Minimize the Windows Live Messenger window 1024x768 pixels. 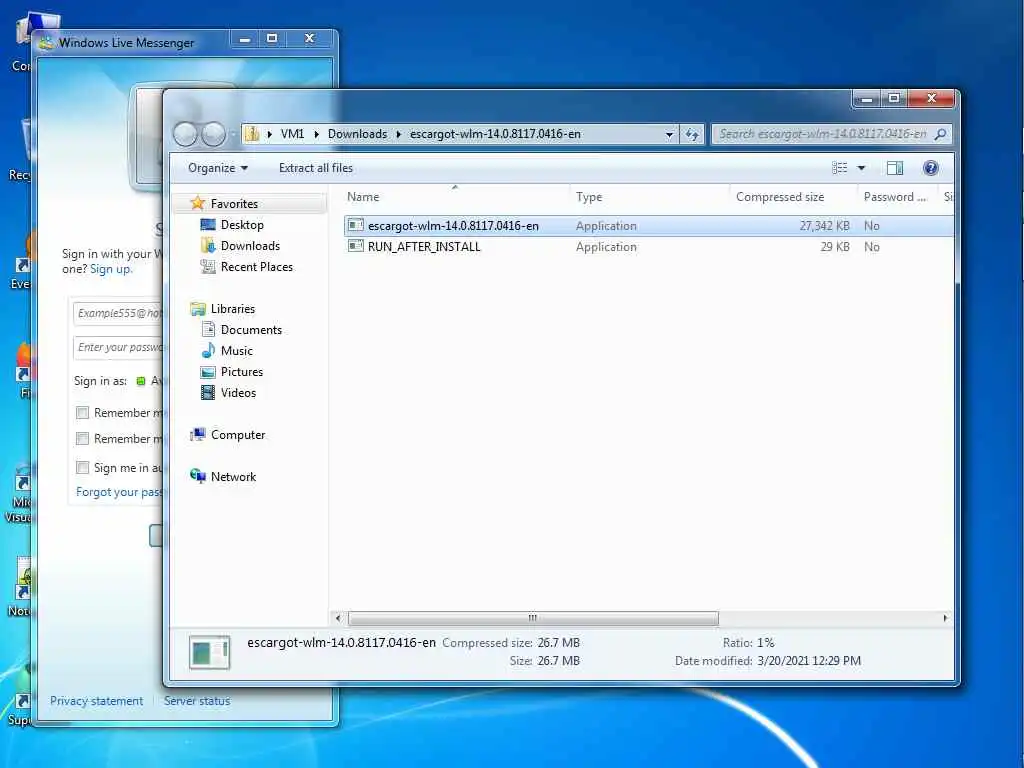tap(245, 39)
